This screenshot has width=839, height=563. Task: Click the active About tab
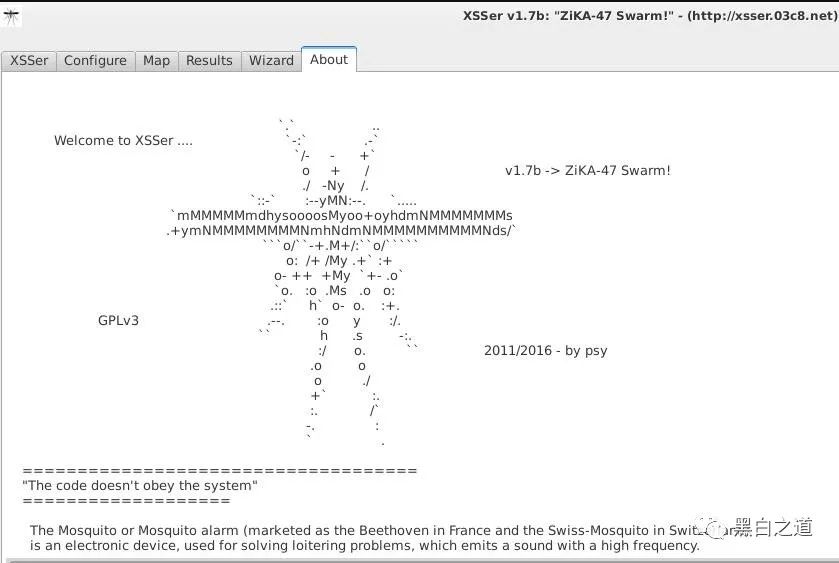[x=329, y=59]
